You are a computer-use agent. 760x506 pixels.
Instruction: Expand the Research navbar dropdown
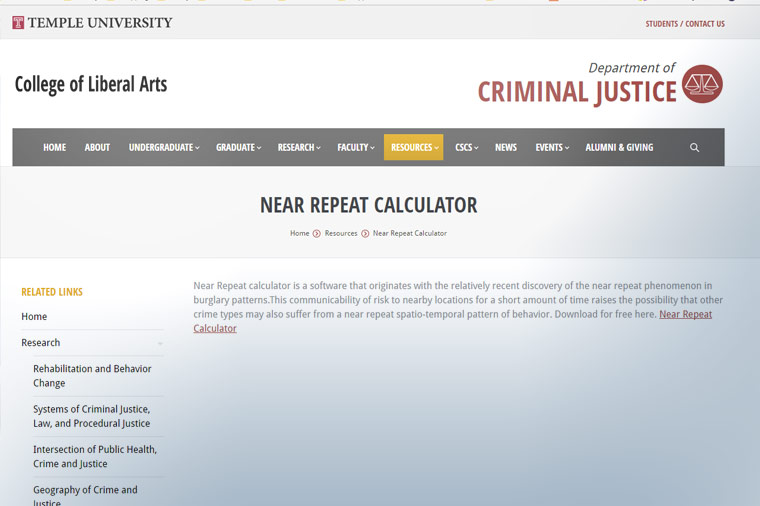(x=299, y=147)
